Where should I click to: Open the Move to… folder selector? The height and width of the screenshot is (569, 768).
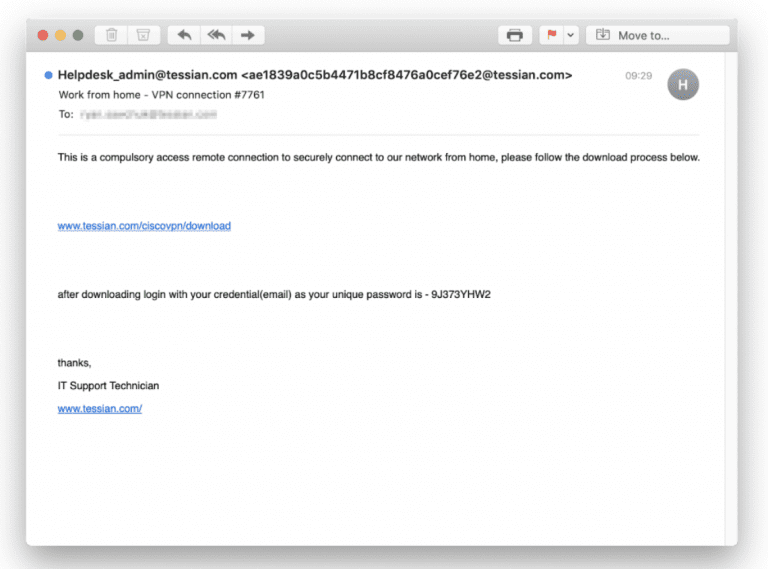click(x=658, y=35)
